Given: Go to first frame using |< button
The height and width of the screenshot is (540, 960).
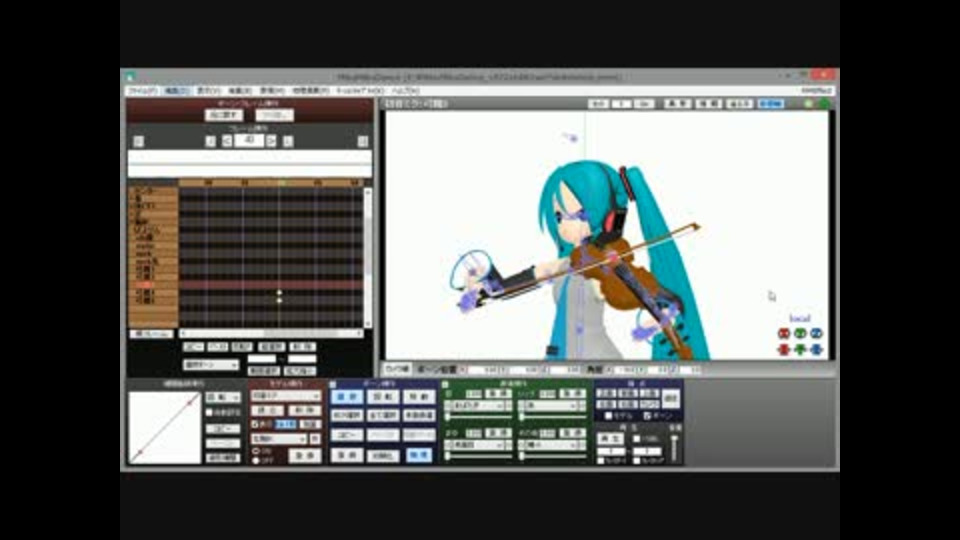Looking at the screenshot, I should (210, 141).
